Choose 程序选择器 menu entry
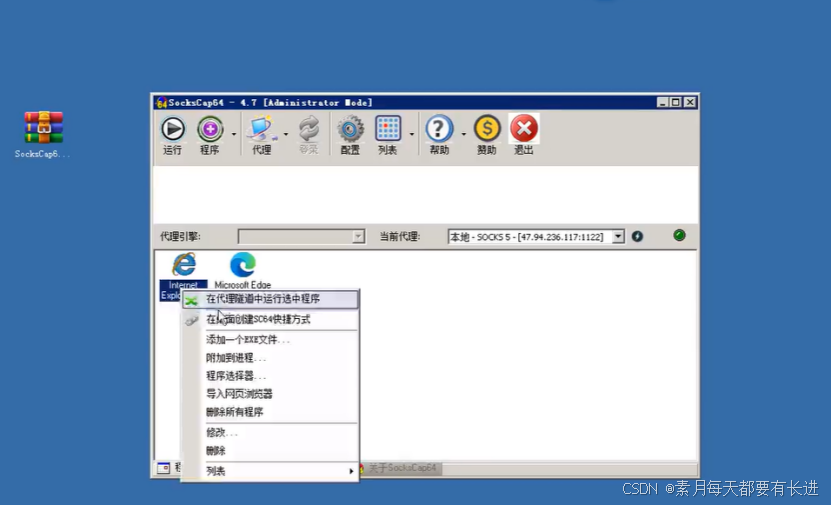This screenshot has height=505, width=831. point(270,376)
